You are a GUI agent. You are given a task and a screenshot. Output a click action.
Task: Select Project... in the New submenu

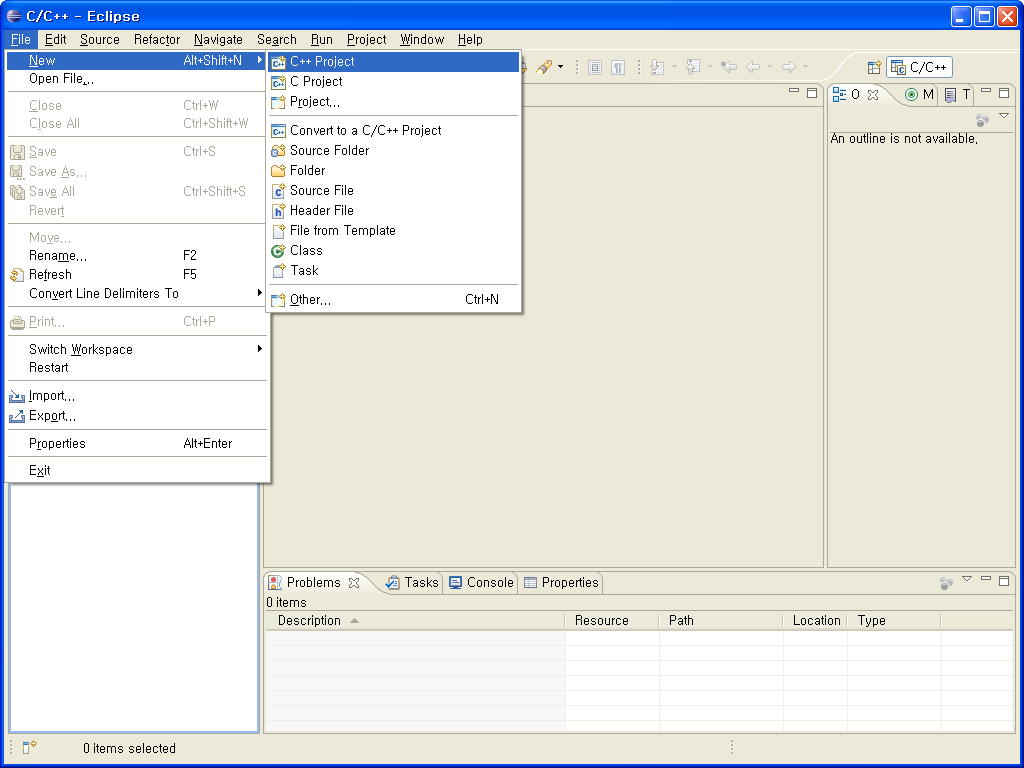394,102
